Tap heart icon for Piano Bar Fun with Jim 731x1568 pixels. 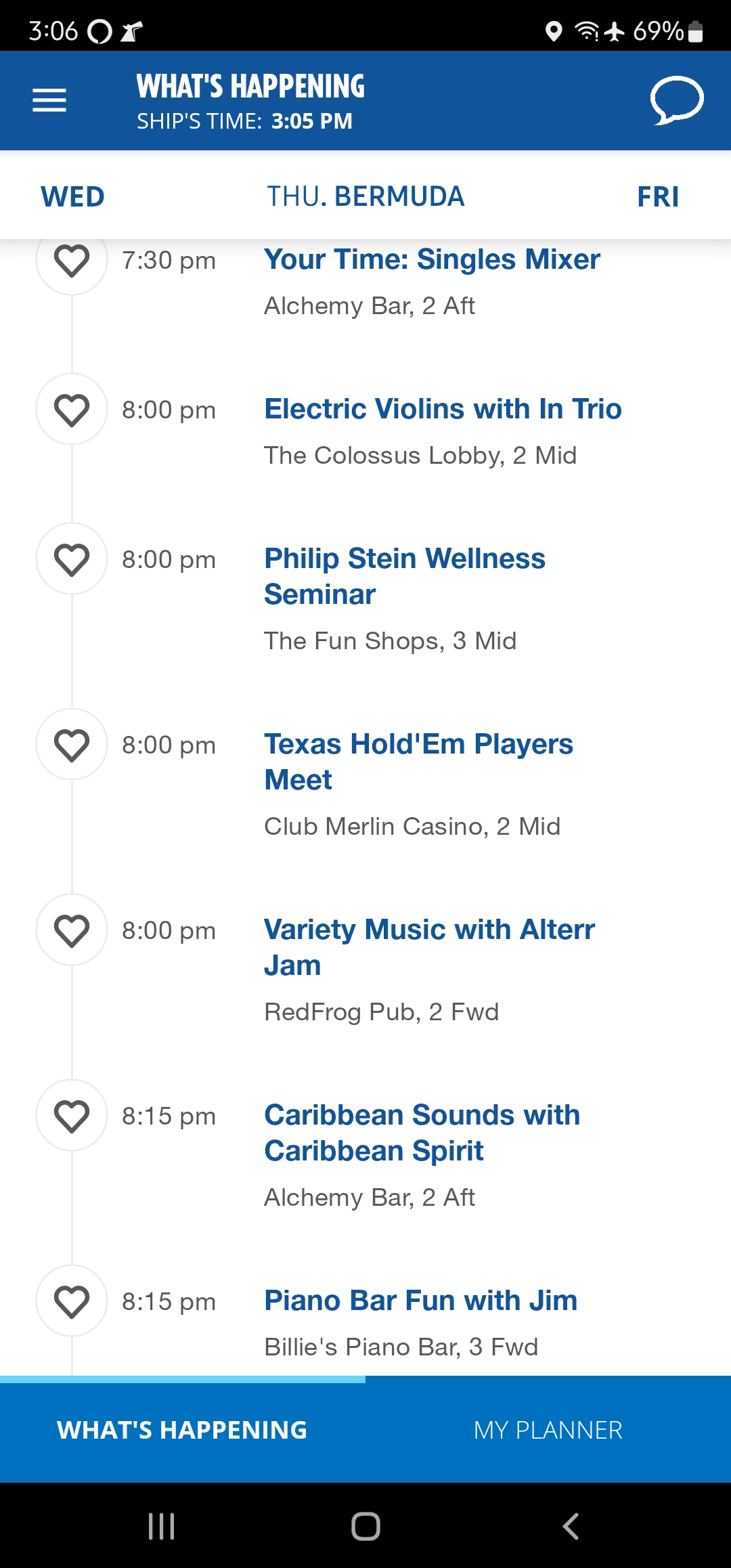(x=72, y=1301)
